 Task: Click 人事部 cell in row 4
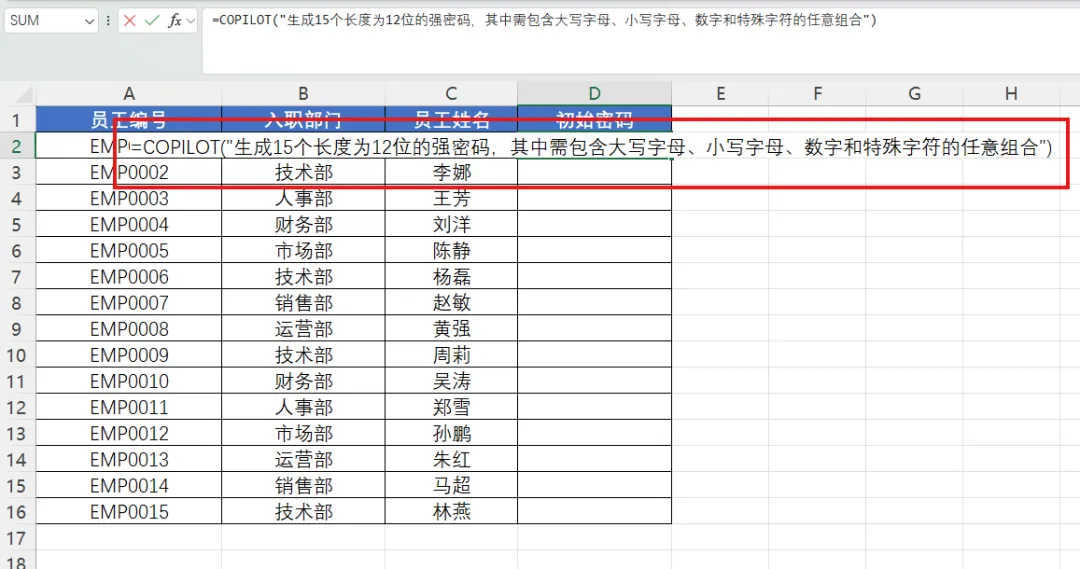(303, 198)
